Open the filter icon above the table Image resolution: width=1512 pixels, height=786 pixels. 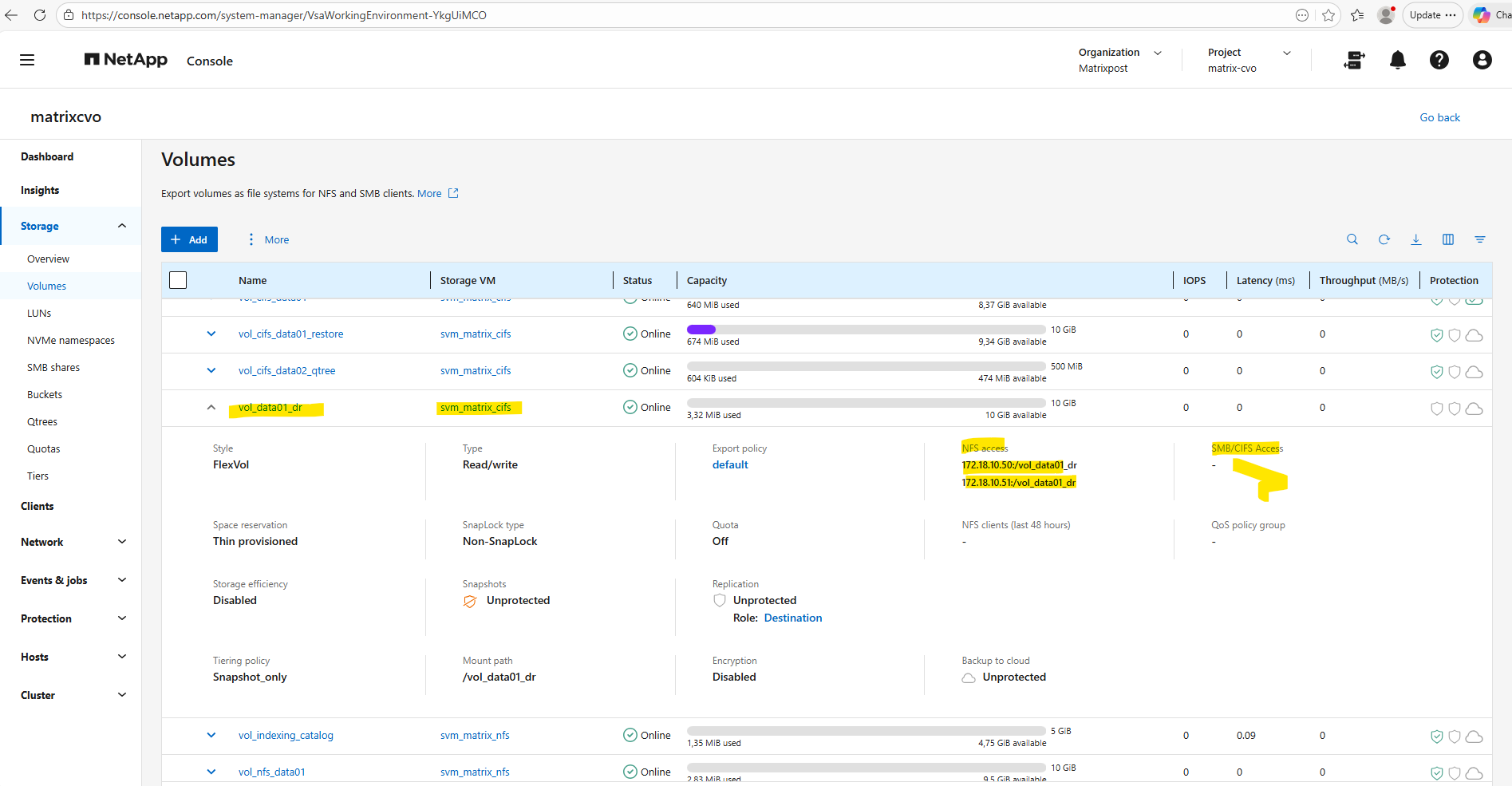click(1480, 239)
